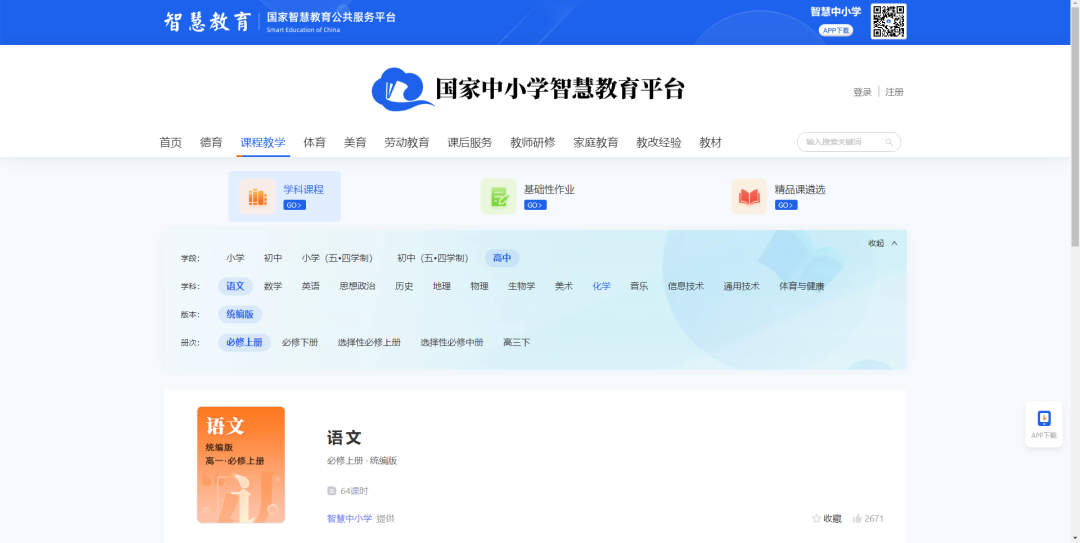1080x543 pixels.
Task: Open the 教材 navigation tab
Action: point(711,143)
